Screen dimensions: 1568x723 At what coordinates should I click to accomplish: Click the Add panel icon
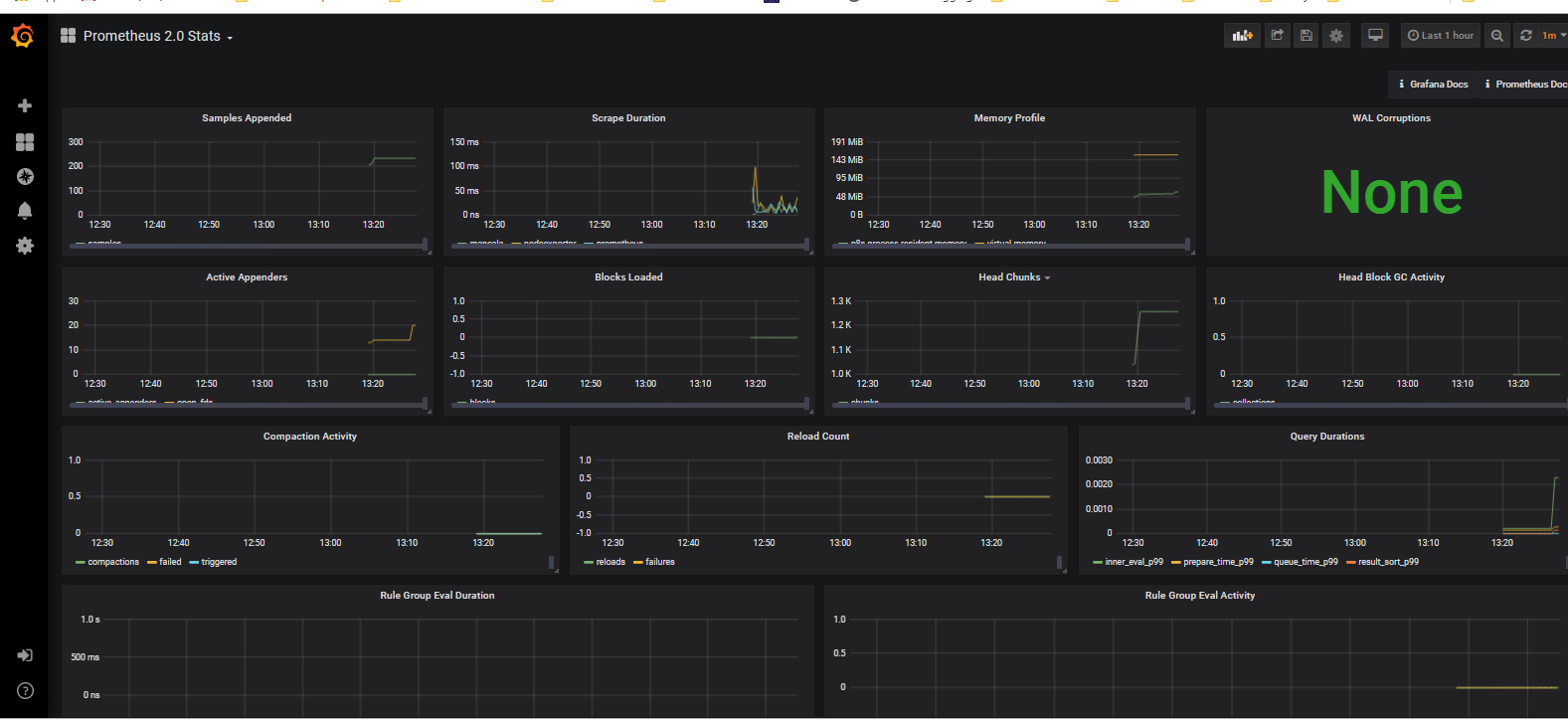click(x=1242, y=36)
